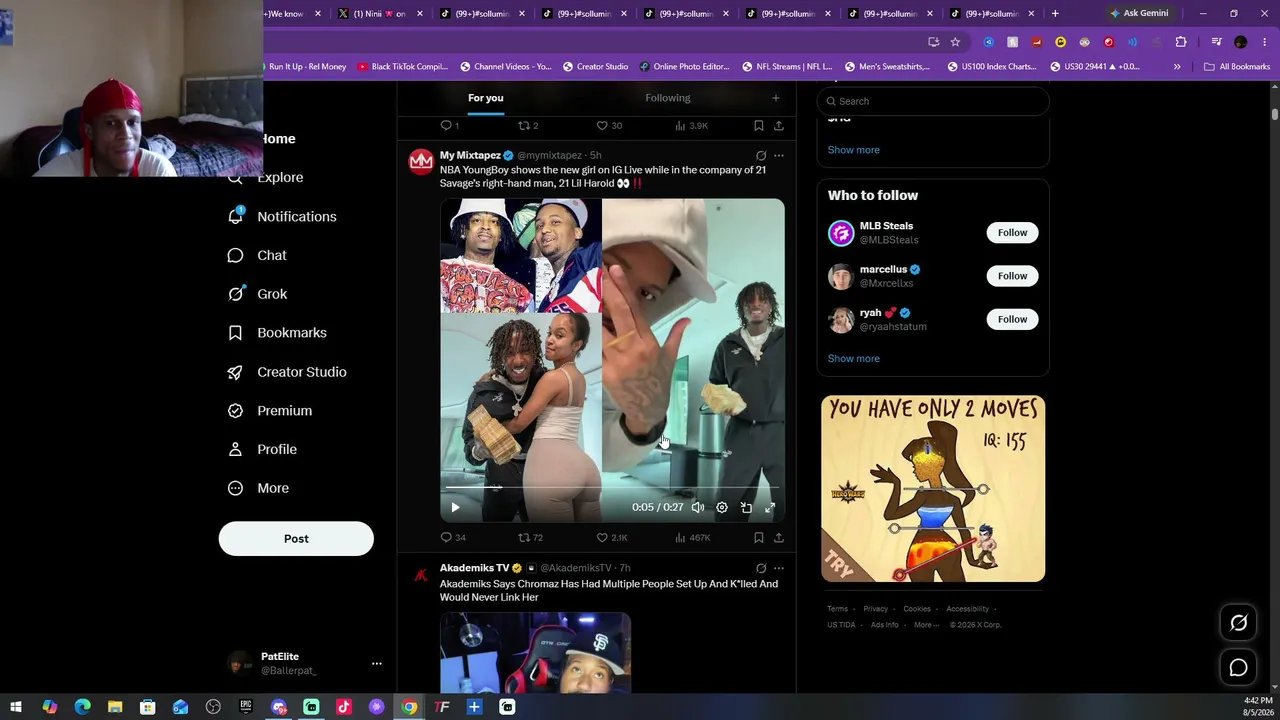Screen dimensions: 1280x720
Task: Open the Creator Studio bookmark
Action: click(595, 67)
